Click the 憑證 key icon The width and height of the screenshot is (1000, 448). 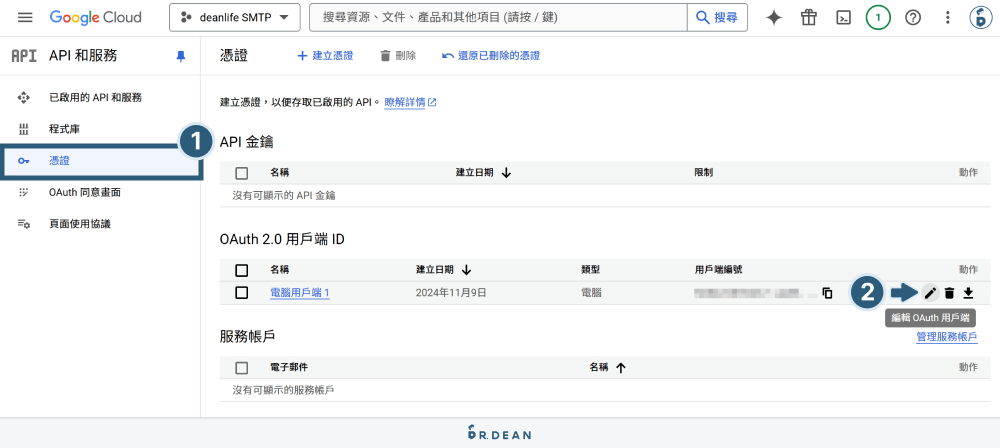tap(24, 161)
